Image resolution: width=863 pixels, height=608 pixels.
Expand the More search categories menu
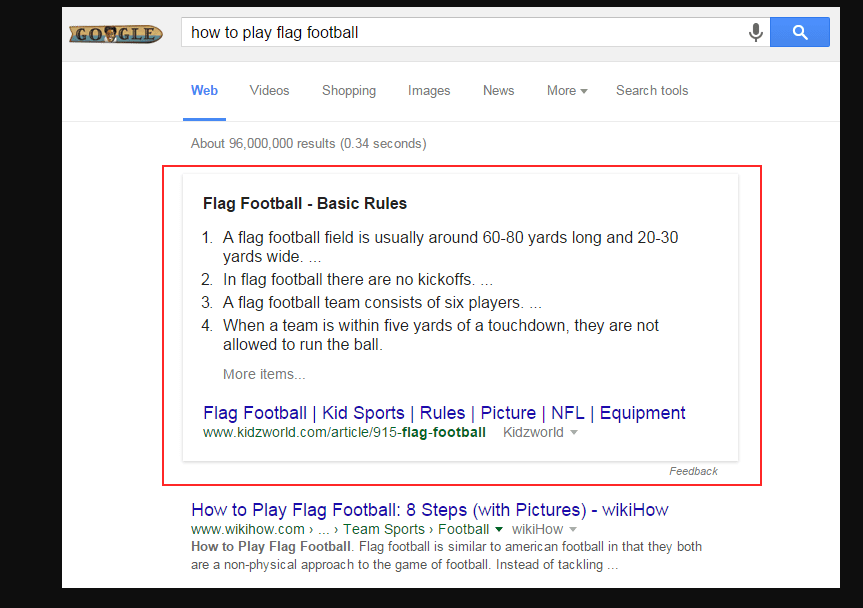click(x=567, y=90)
